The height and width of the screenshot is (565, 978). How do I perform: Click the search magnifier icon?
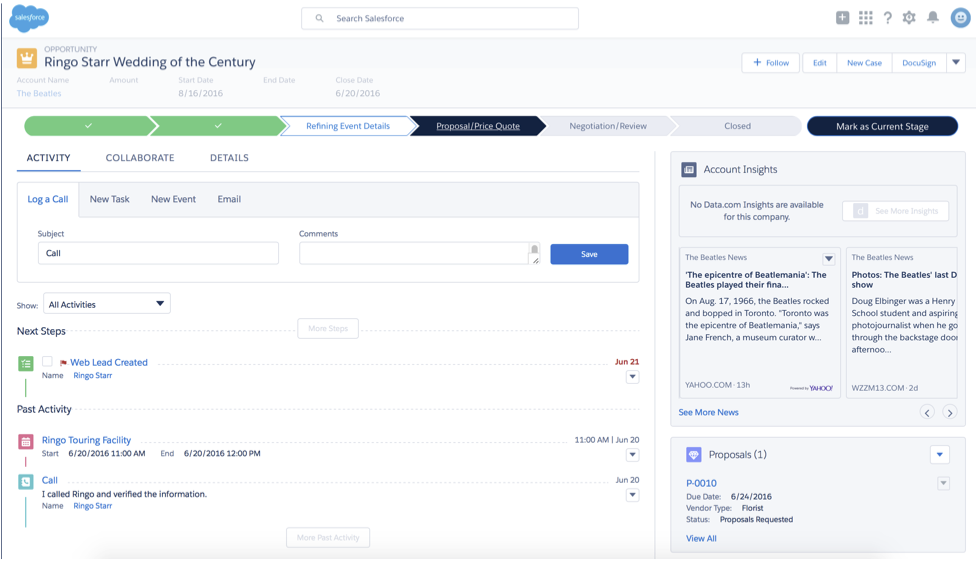coord(319,18)
